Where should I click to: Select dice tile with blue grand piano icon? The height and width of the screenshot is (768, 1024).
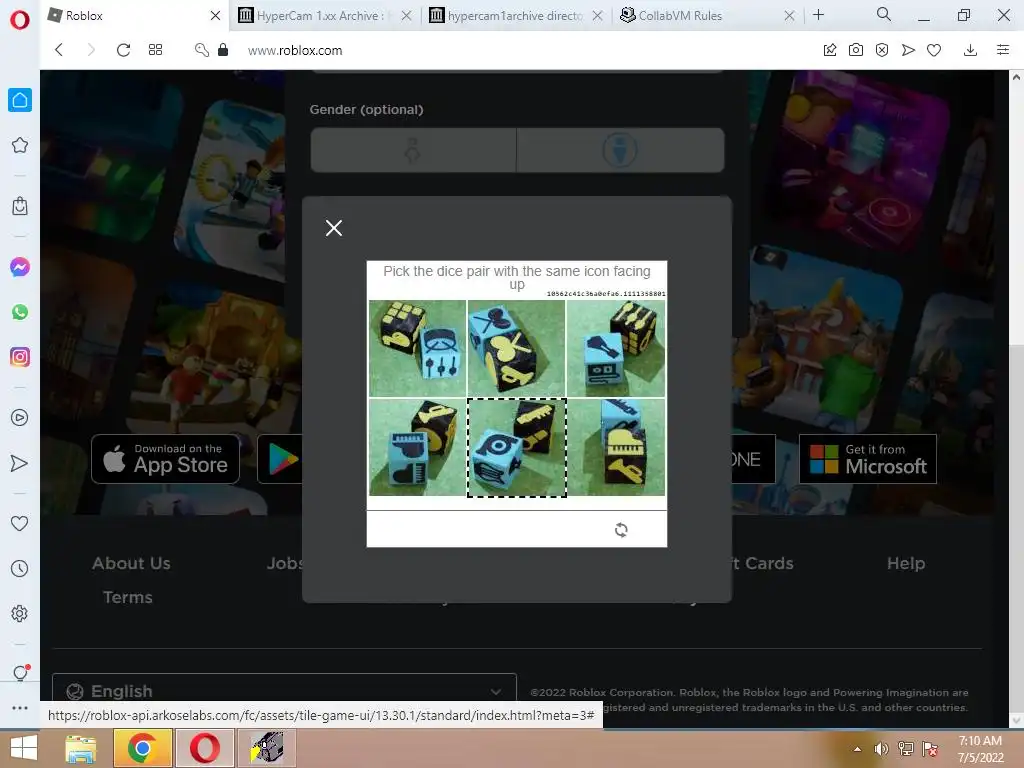click(417, 447)
